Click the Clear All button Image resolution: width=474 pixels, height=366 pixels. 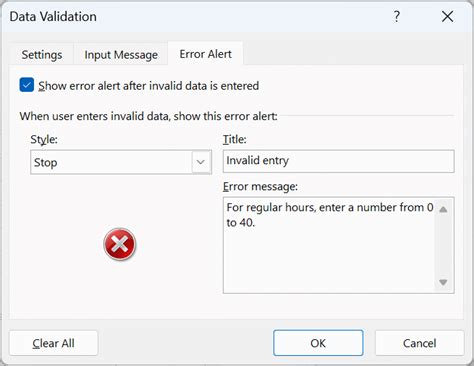pyautogui.click(x=53, y=343)
